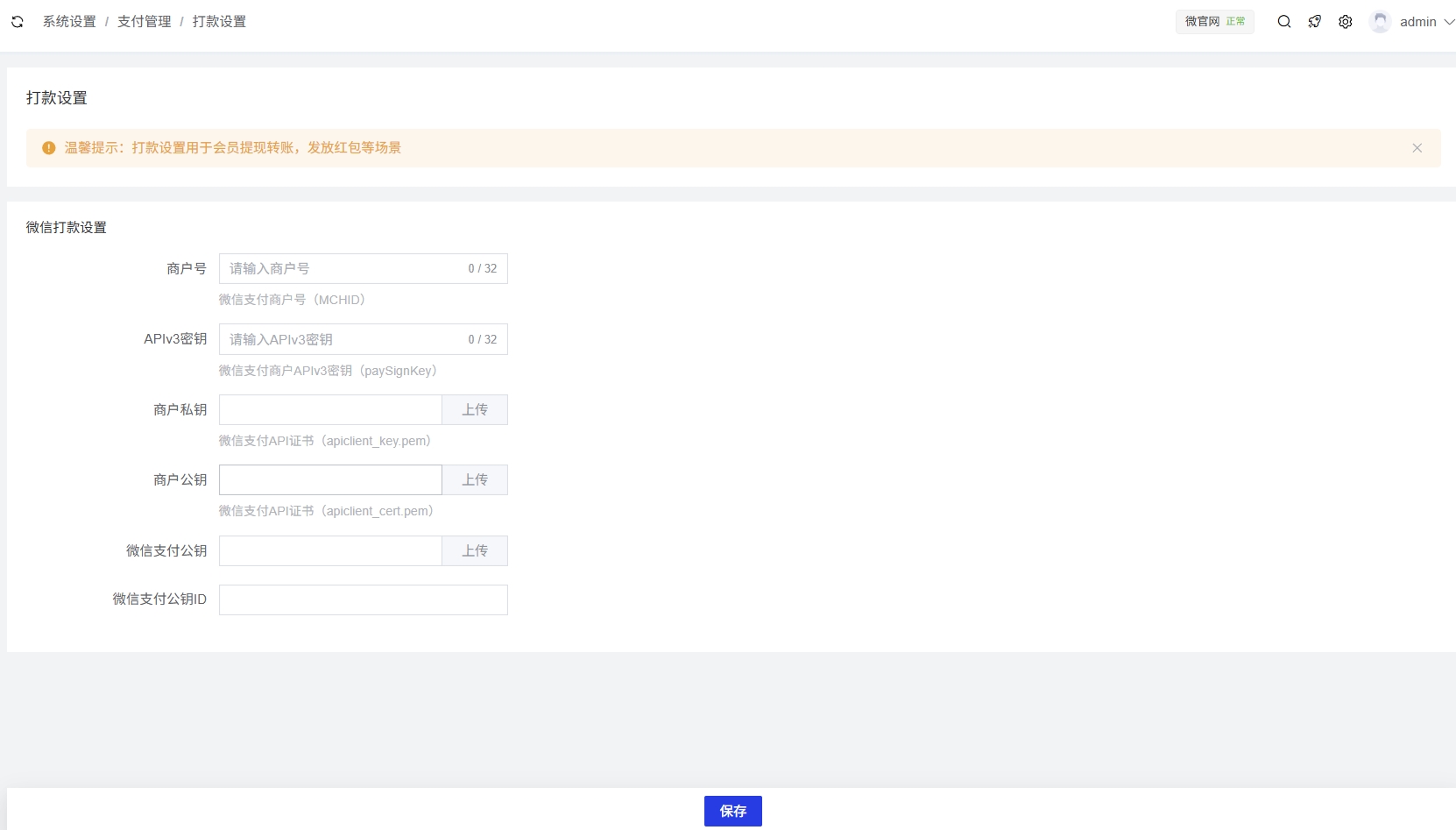
Task: Click the 商户公钥 text field
Action: coord(330,480)
